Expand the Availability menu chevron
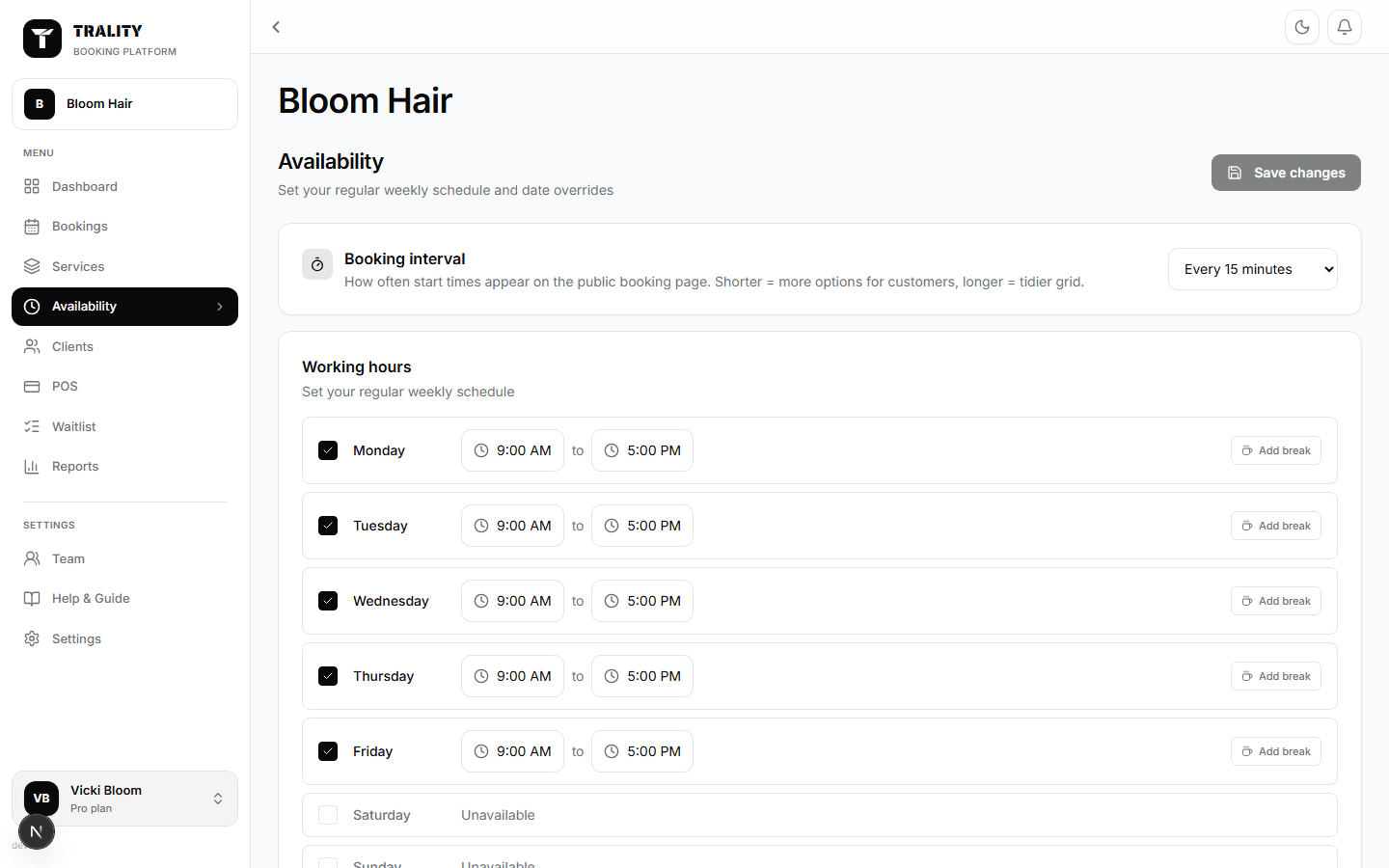Viewport: 1389px width, 868px height. coord(220,307)
